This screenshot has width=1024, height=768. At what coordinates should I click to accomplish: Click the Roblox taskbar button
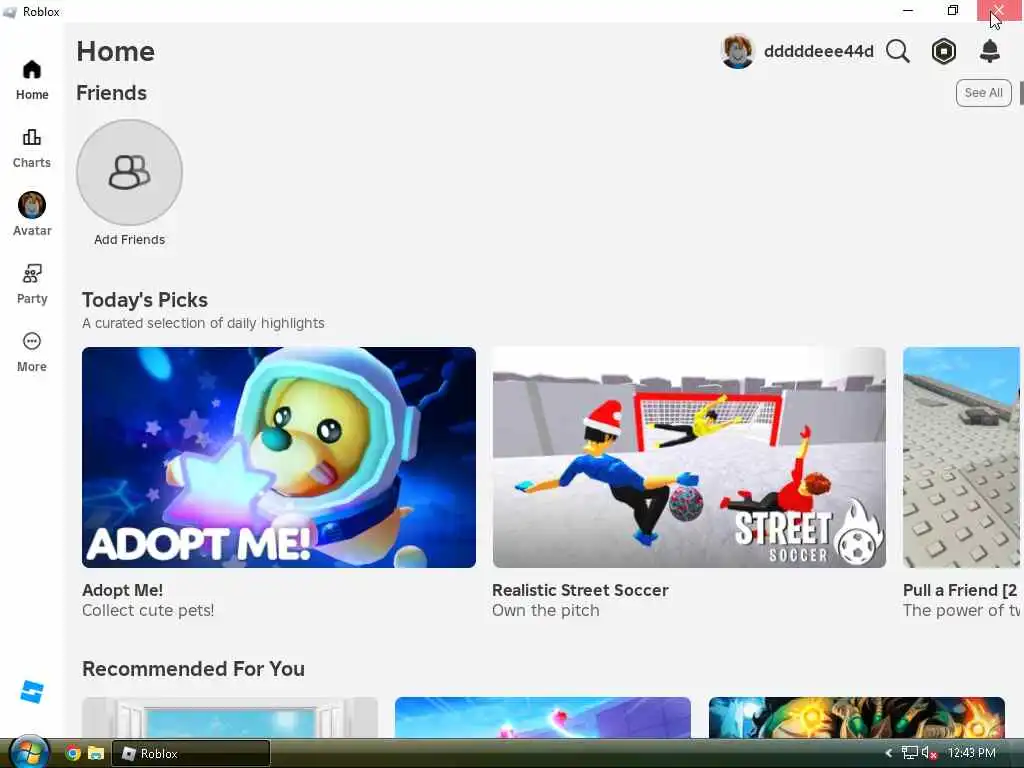(x=191, y=754)
